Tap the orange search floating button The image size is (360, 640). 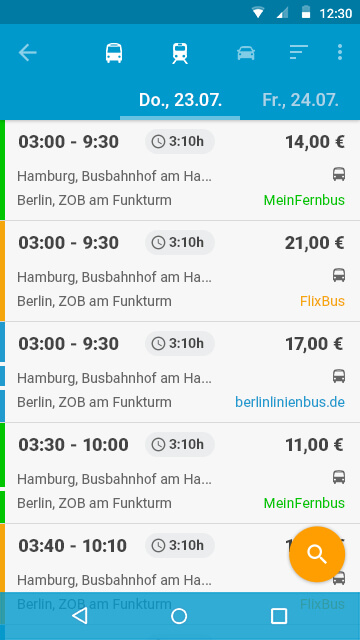pos(317,554)
